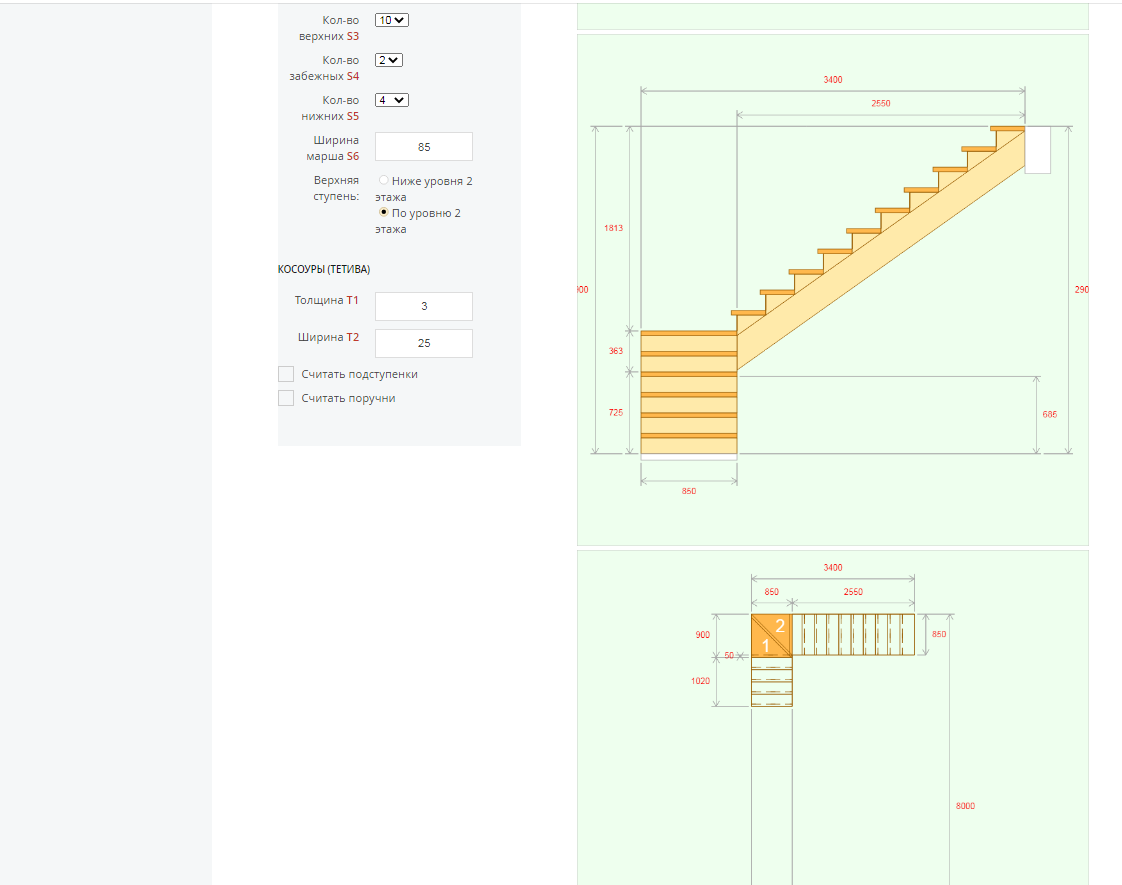Click the Кол-во нижних S5 label
The image size is (1122, 885).
pos(330,108)
